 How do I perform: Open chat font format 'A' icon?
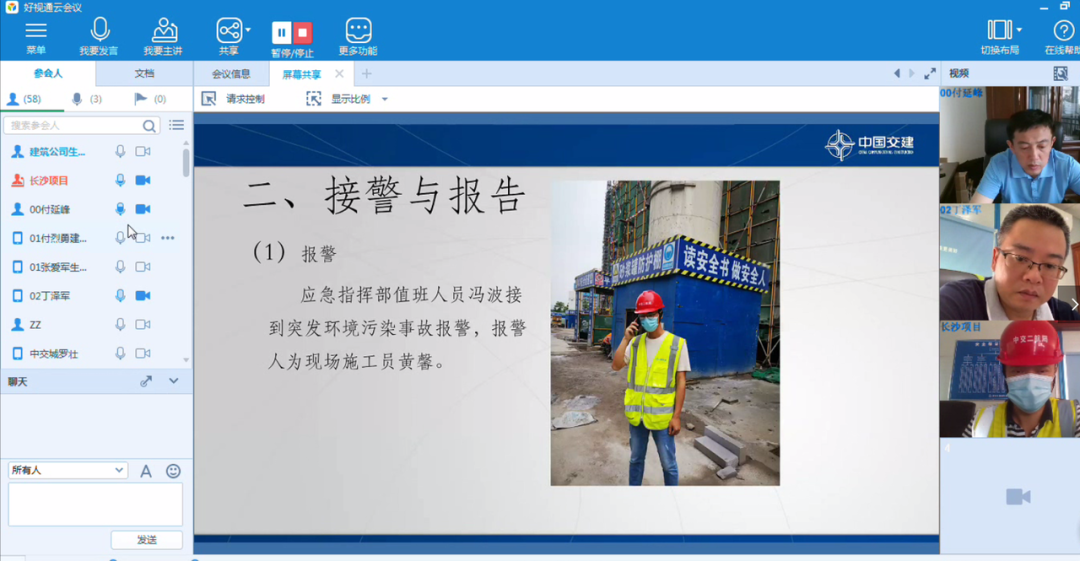point(146,471)
